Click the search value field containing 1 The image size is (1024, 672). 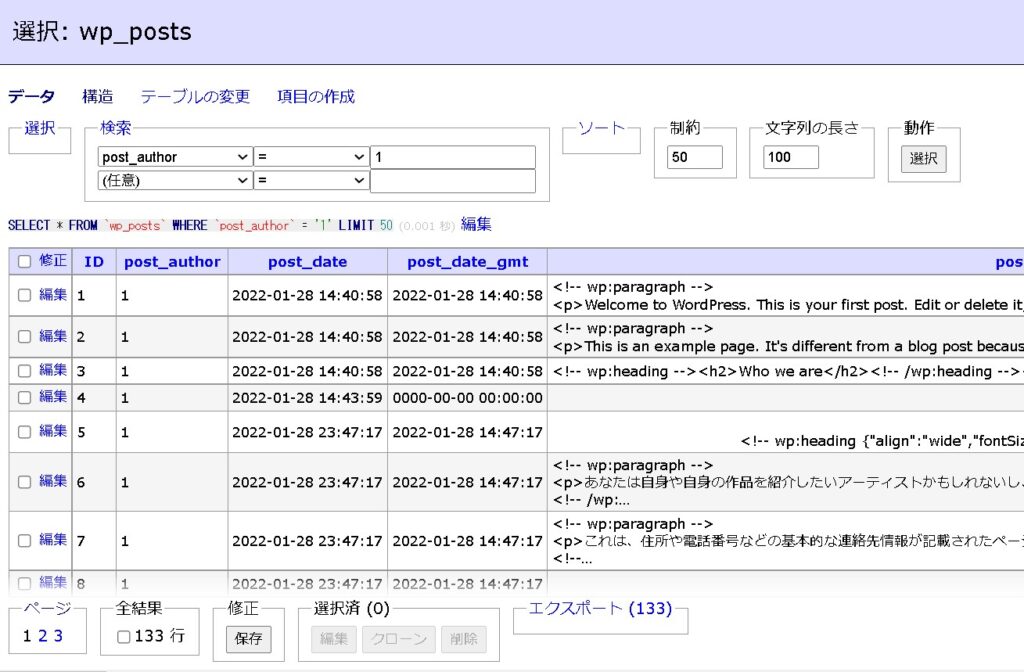452,157
